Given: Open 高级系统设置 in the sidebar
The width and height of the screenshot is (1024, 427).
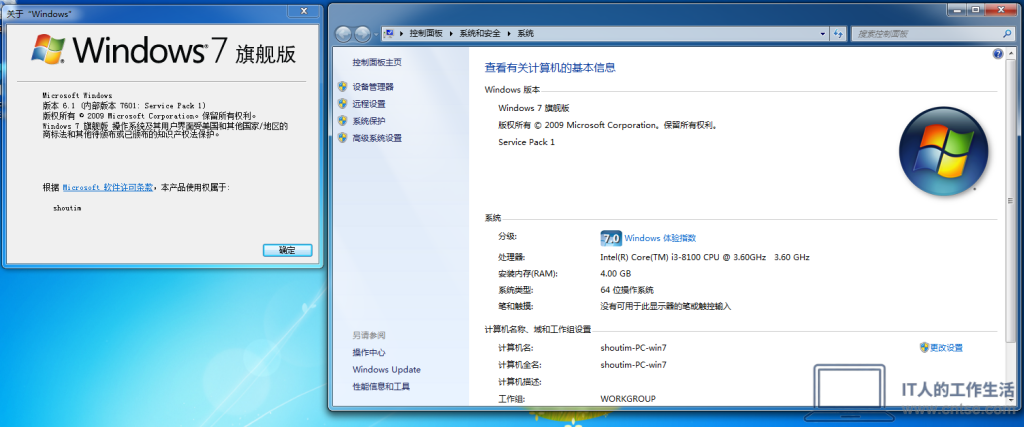Looking at the screenshot, I should click(377, 138).
